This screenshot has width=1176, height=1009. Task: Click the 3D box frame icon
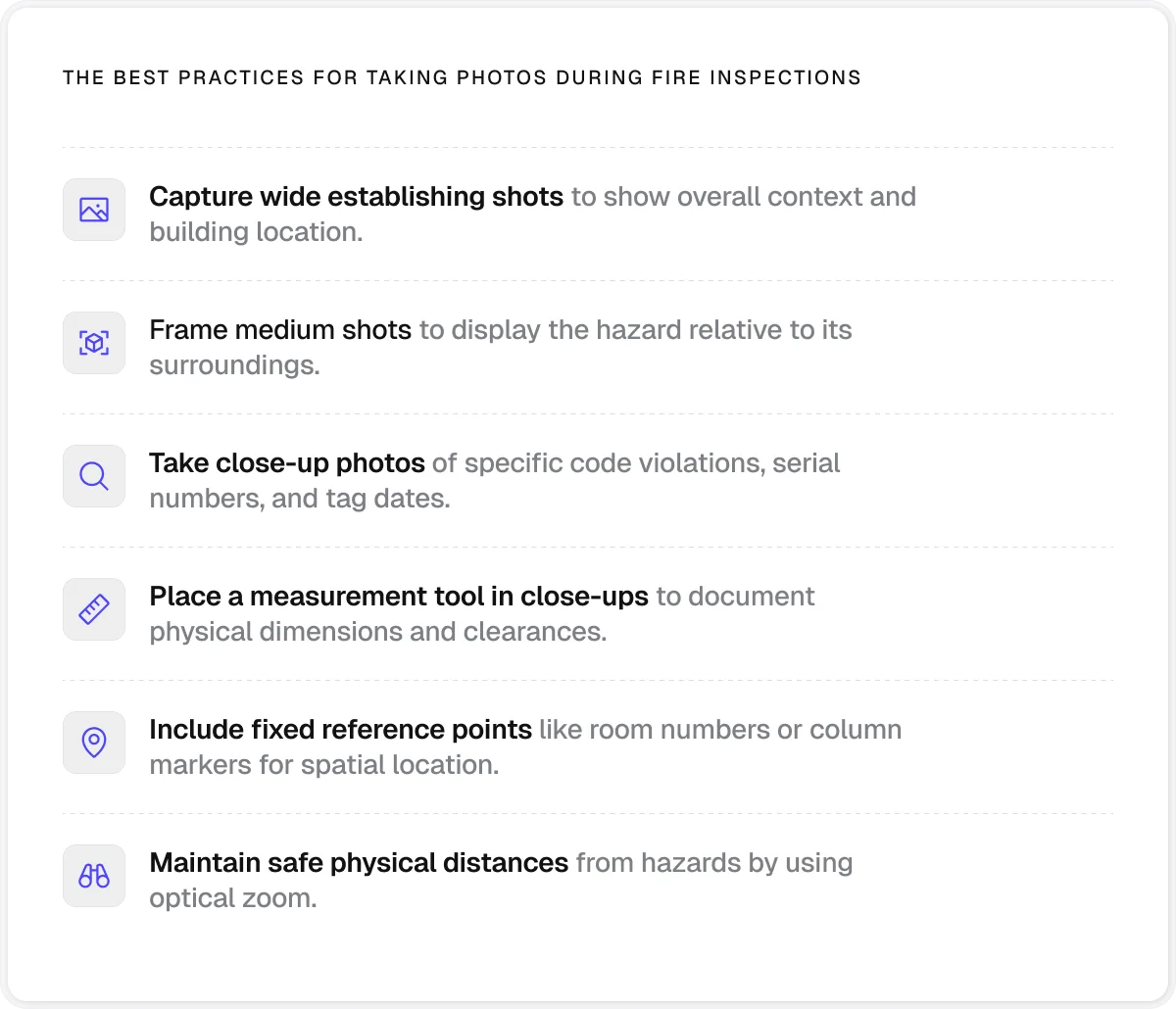tap(94, 343)
